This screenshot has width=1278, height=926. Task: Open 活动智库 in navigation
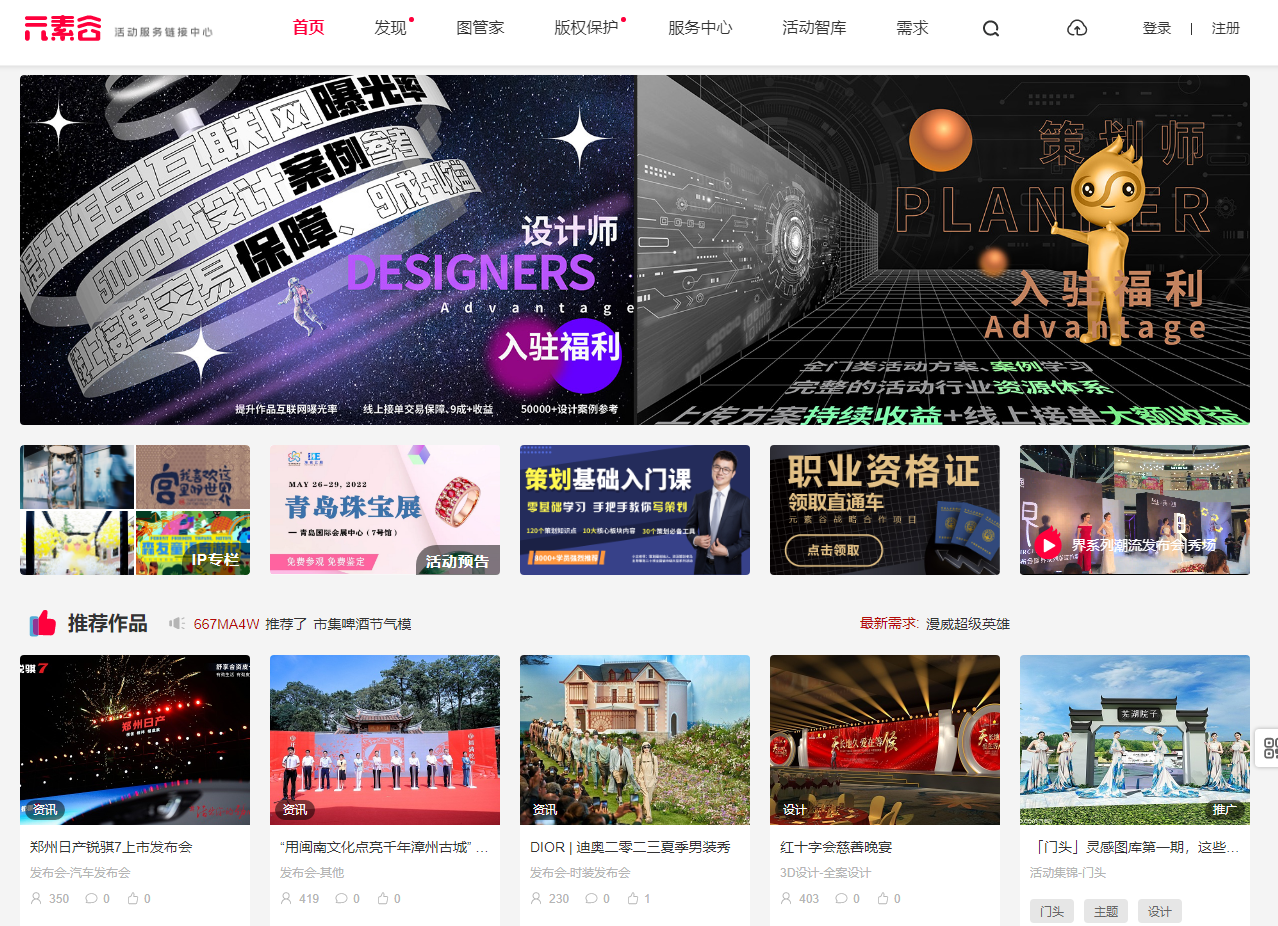pyautogui.click(x=814, y=28)
